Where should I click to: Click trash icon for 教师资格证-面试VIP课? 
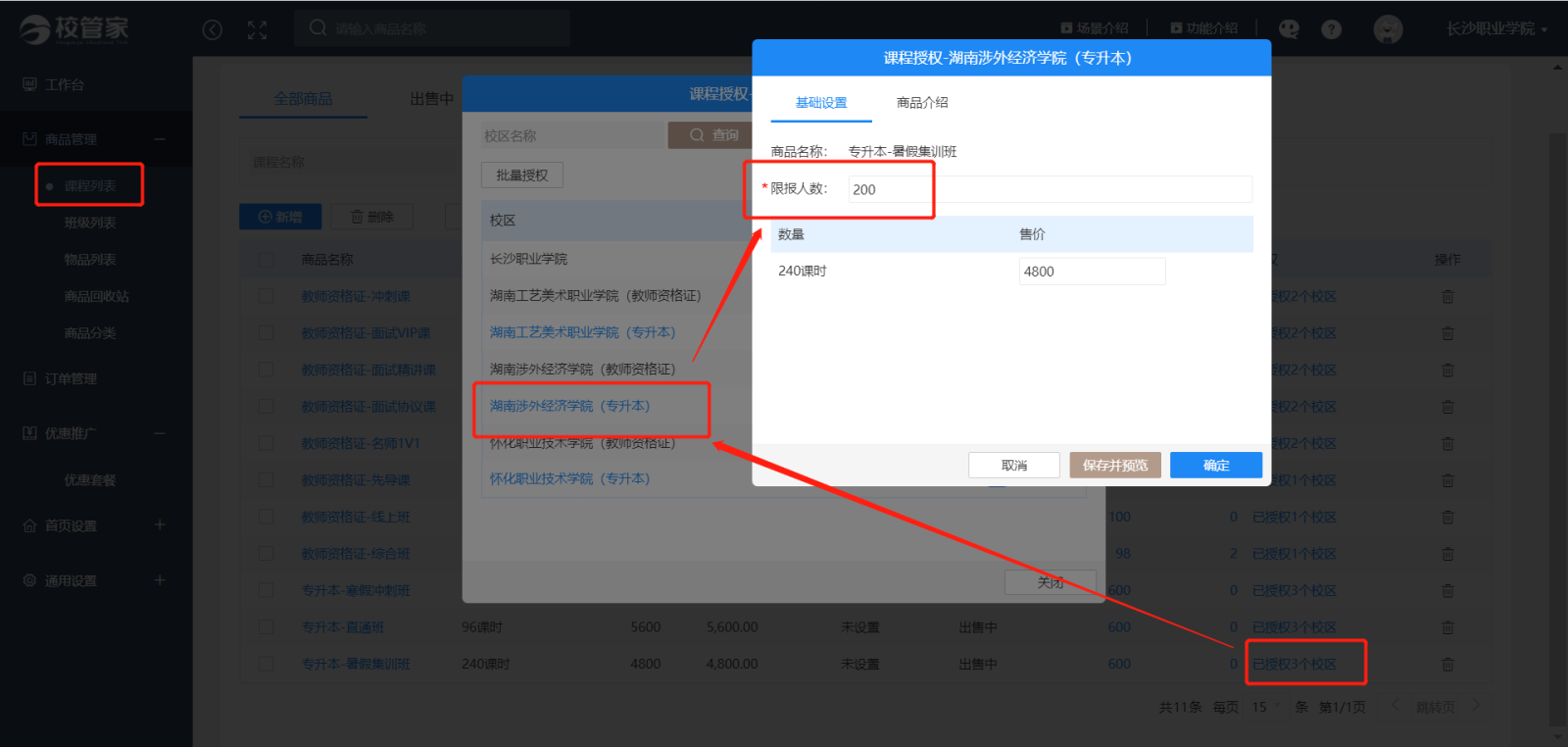(x=1447, y=333)
